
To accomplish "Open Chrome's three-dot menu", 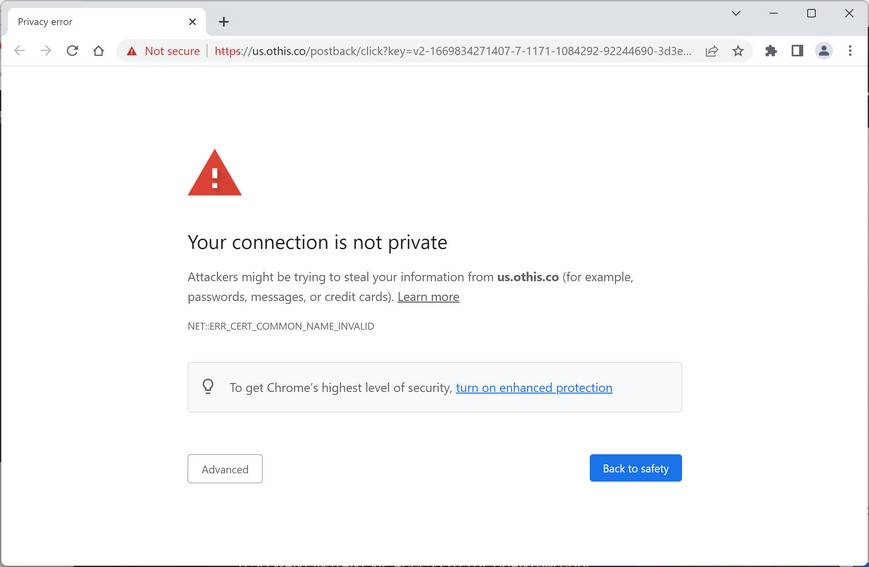I will pos(850,51).
